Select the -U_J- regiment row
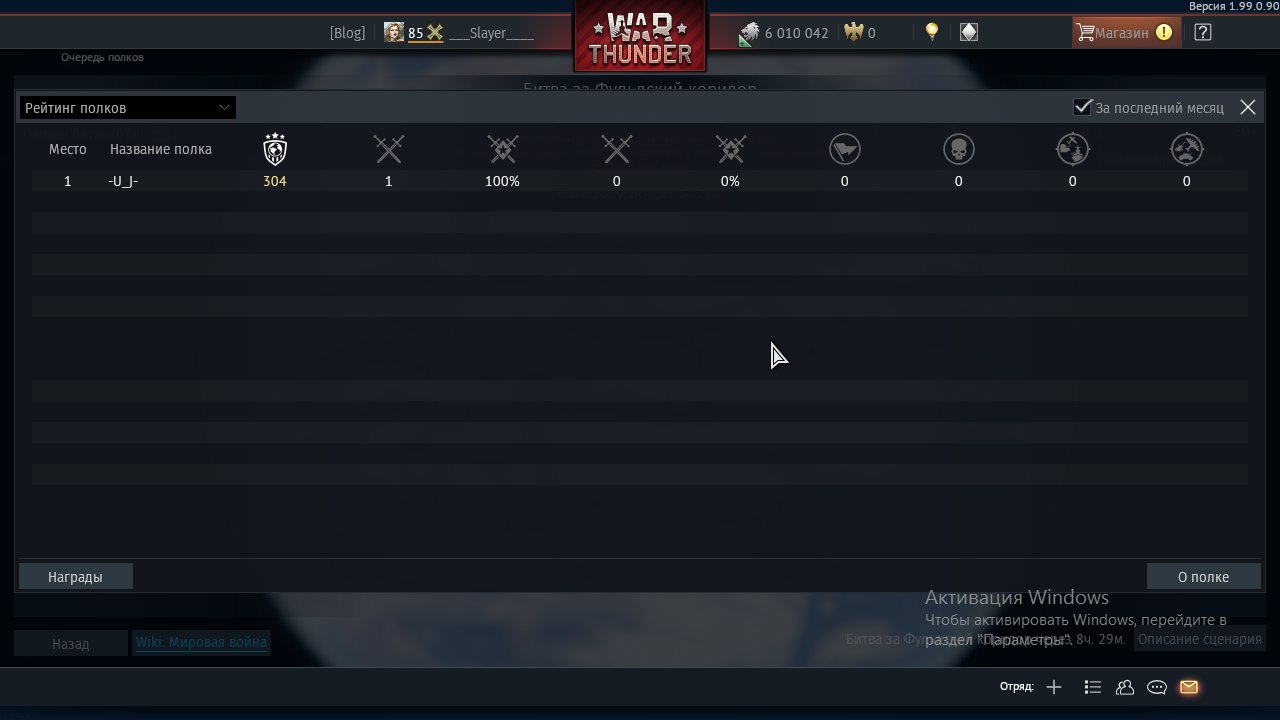The width and height of the screenshot is (1280, 720). tap(640, 181)
